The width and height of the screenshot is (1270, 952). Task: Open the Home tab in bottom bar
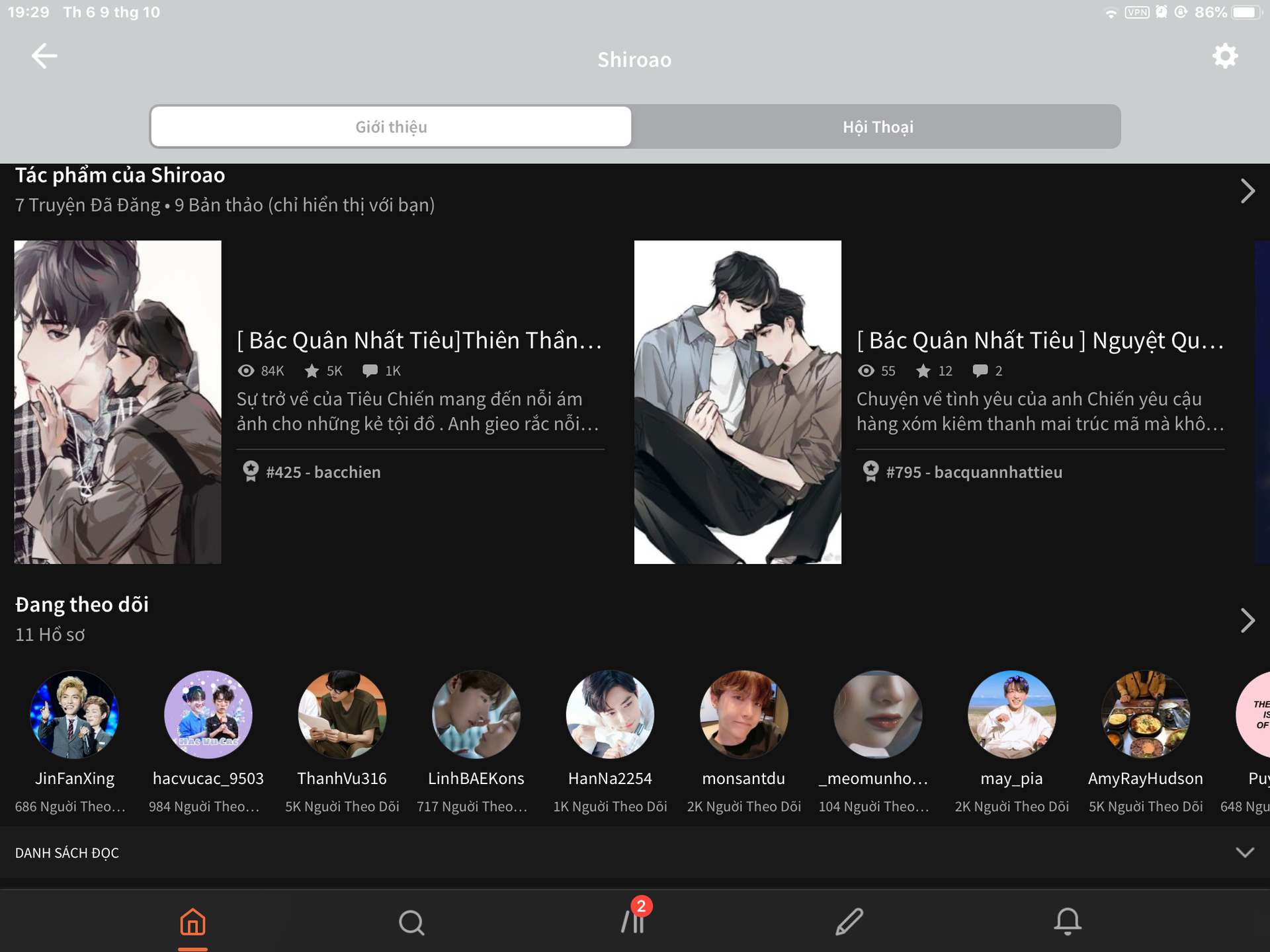[x=192, y=922]
